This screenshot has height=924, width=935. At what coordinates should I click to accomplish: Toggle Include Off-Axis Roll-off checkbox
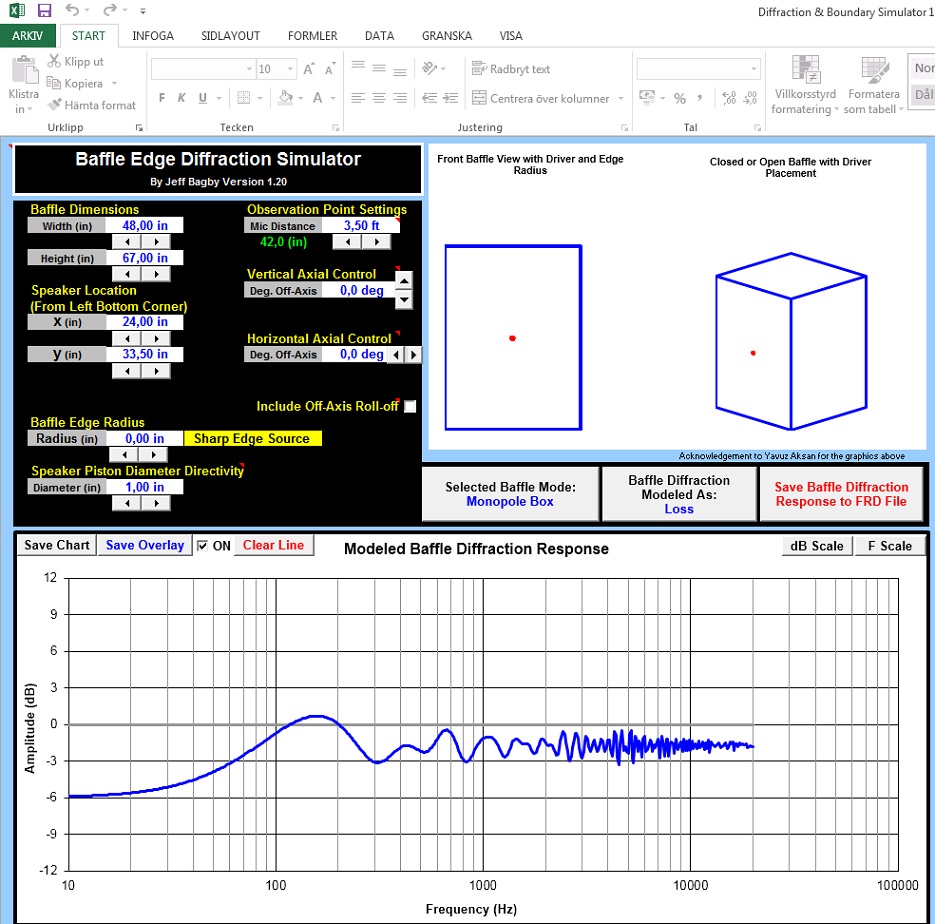point(410,407)
